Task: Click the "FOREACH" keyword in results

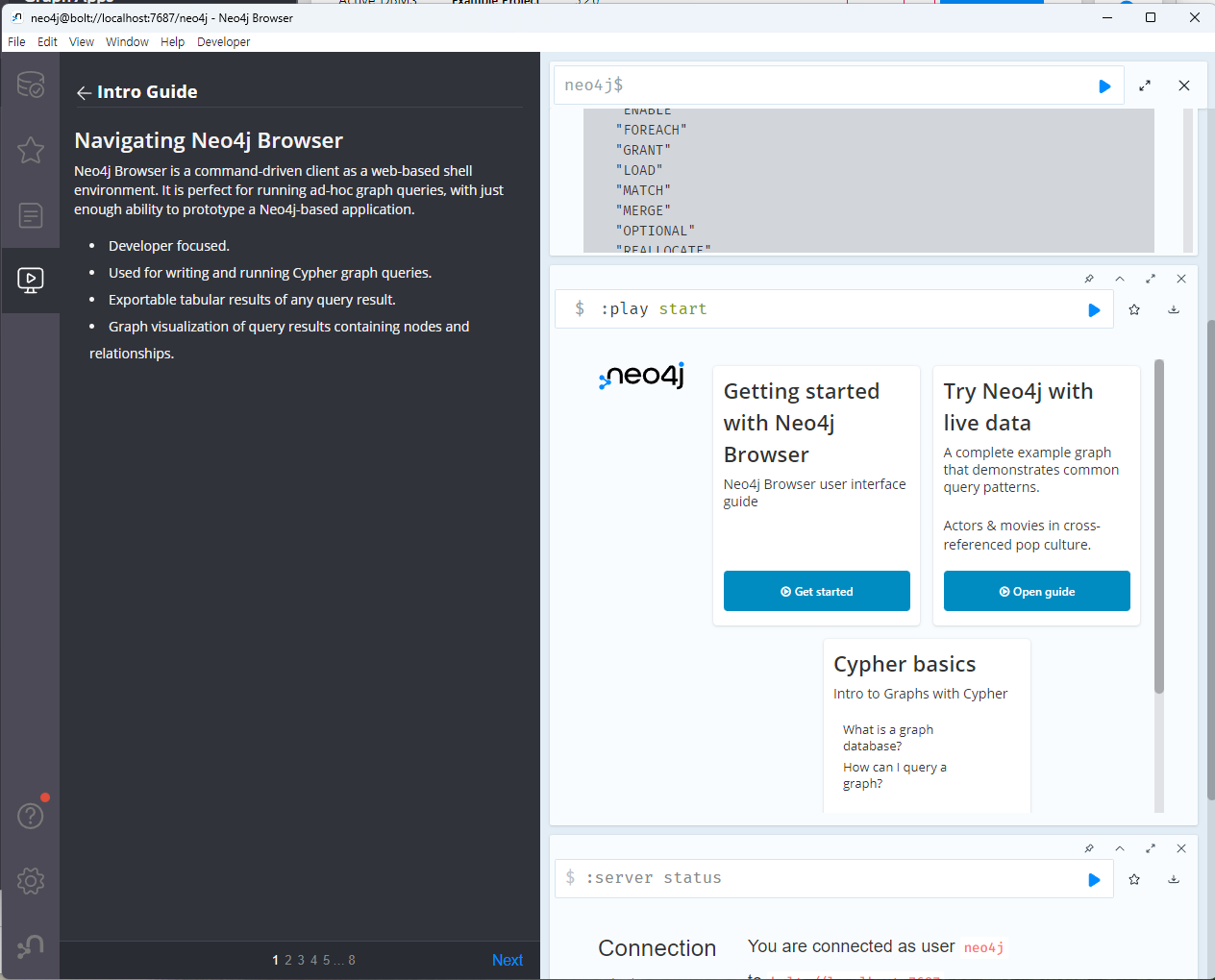Action: pos(651,130)
